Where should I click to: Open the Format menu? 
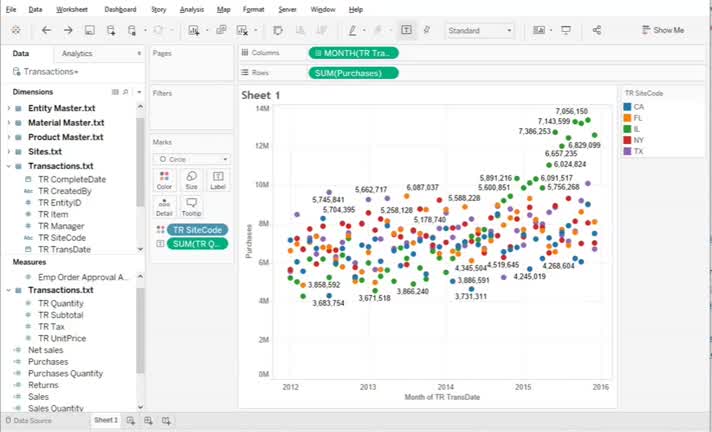click(253, 9)
